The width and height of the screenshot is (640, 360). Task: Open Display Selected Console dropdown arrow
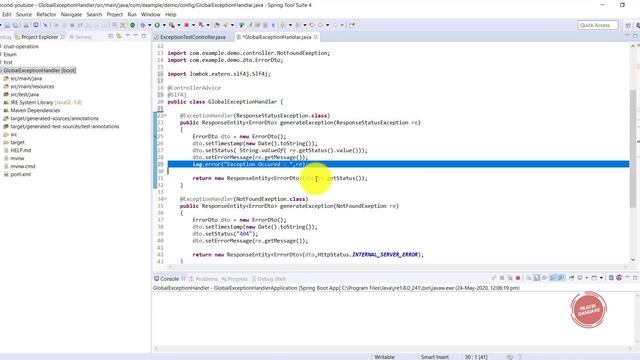(587, 278)
